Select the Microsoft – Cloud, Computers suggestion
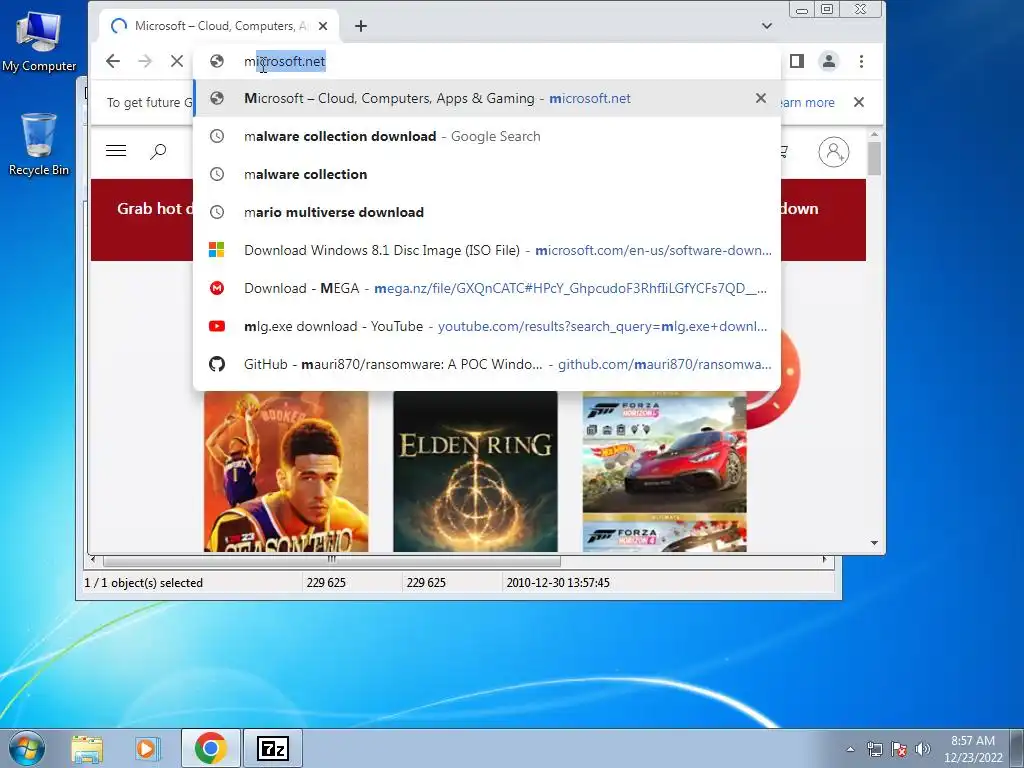This screenshot has width=1024, height=768. click(487, 98)
